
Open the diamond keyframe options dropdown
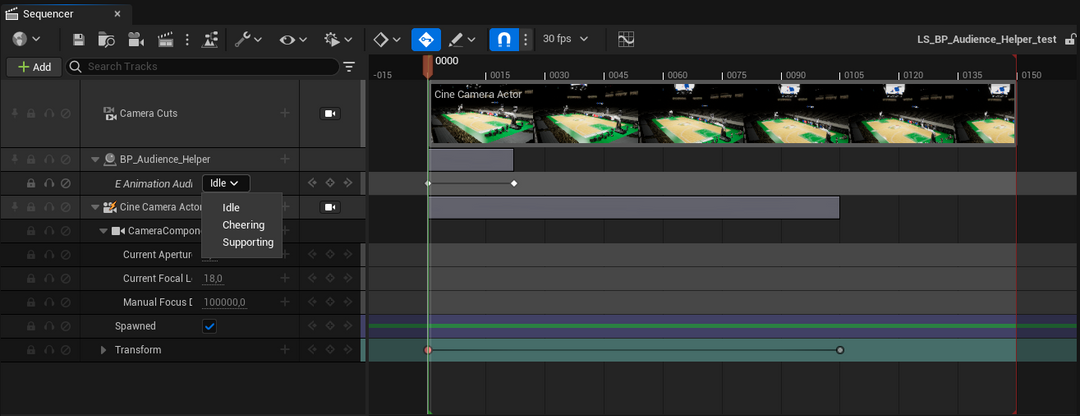pyautogui.click(x=386, y=39)
